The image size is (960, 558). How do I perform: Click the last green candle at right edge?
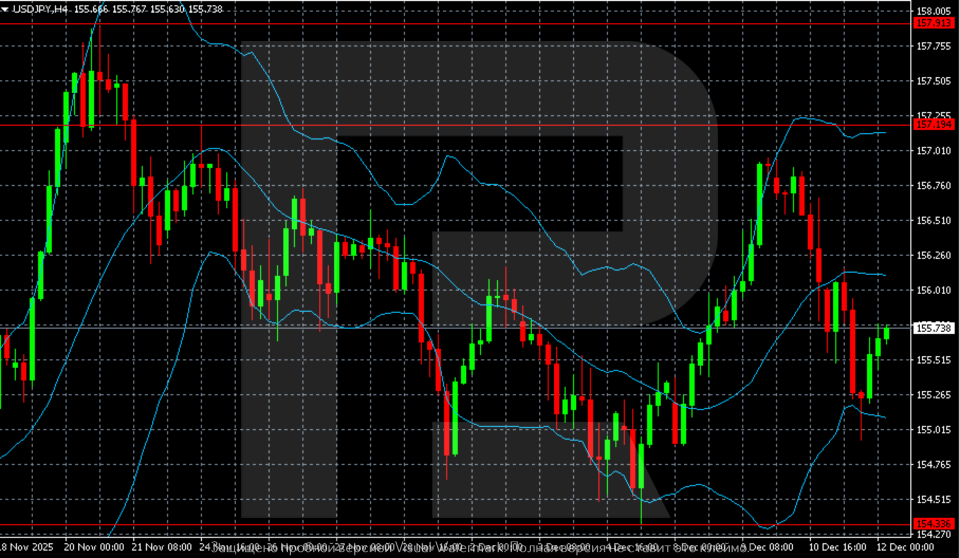point(886,333)
